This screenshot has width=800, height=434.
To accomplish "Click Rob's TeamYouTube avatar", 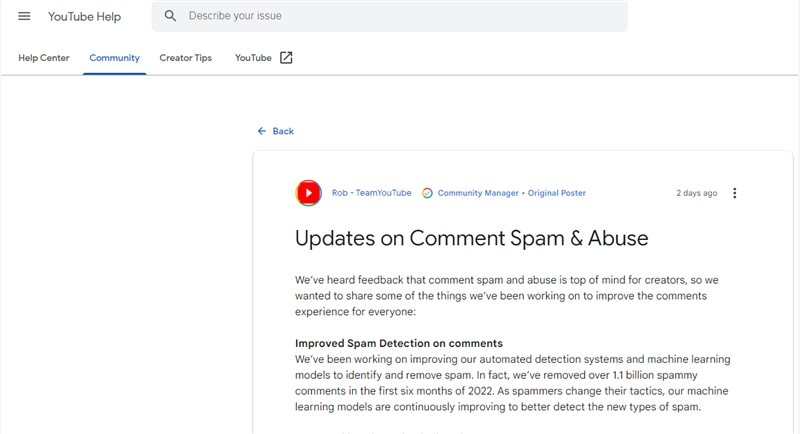I will click(x=308, y=193).
